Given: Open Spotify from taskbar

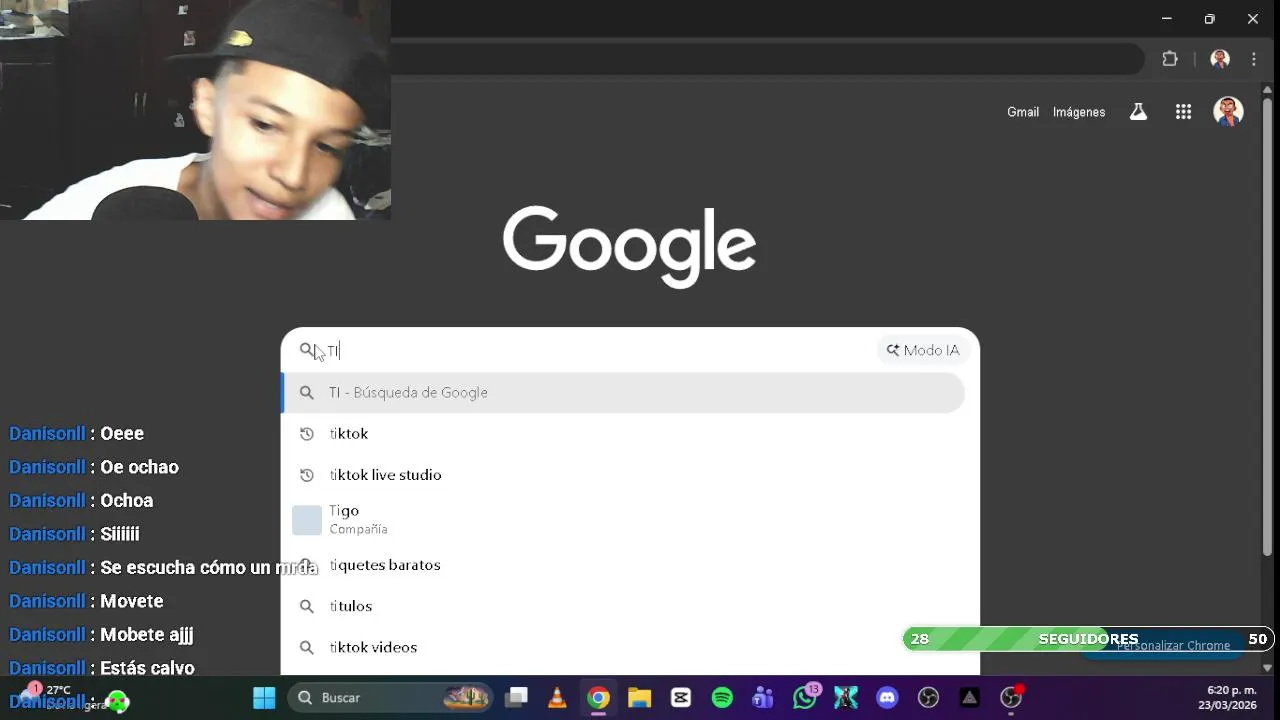Looking at the screenshot, I should pos(722,698).
